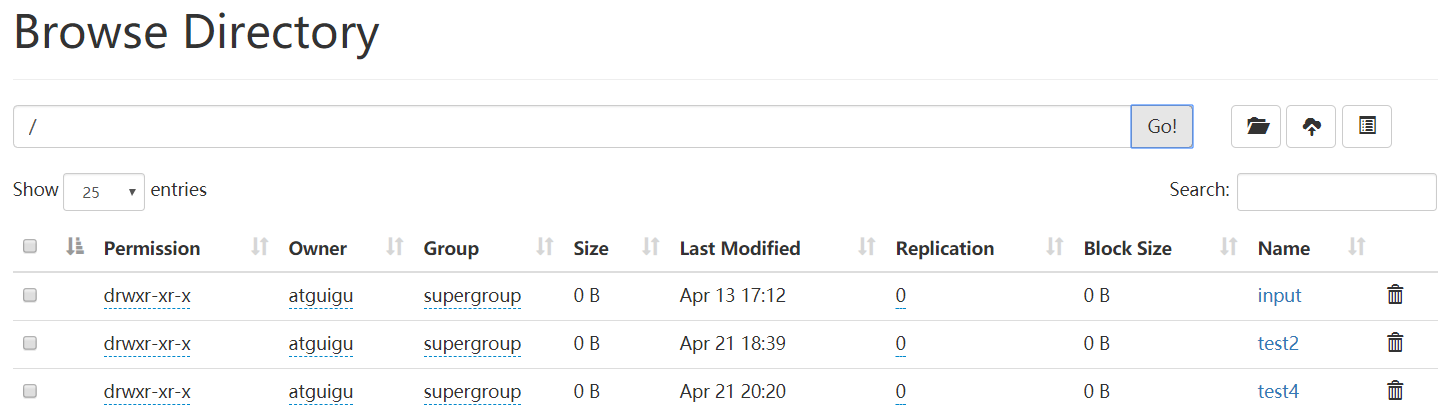Remove test4 using its trash icon
The width and height of the screenshot is (1440, 413).
click(1395, 391)
